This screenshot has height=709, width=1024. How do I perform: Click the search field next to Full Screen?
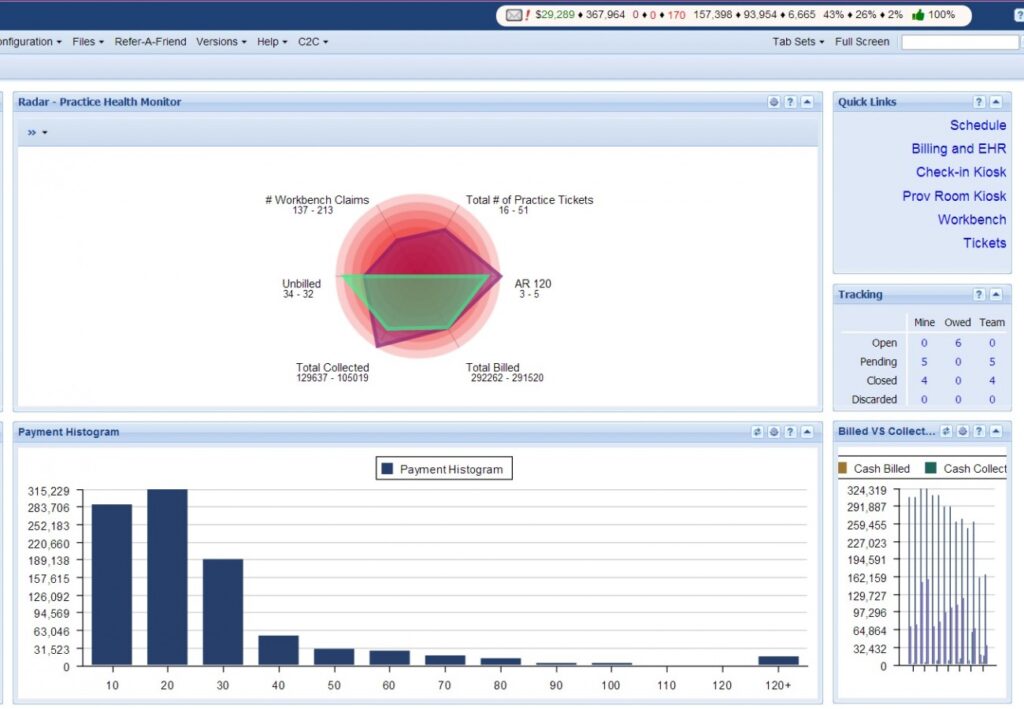tap(959, 42)
